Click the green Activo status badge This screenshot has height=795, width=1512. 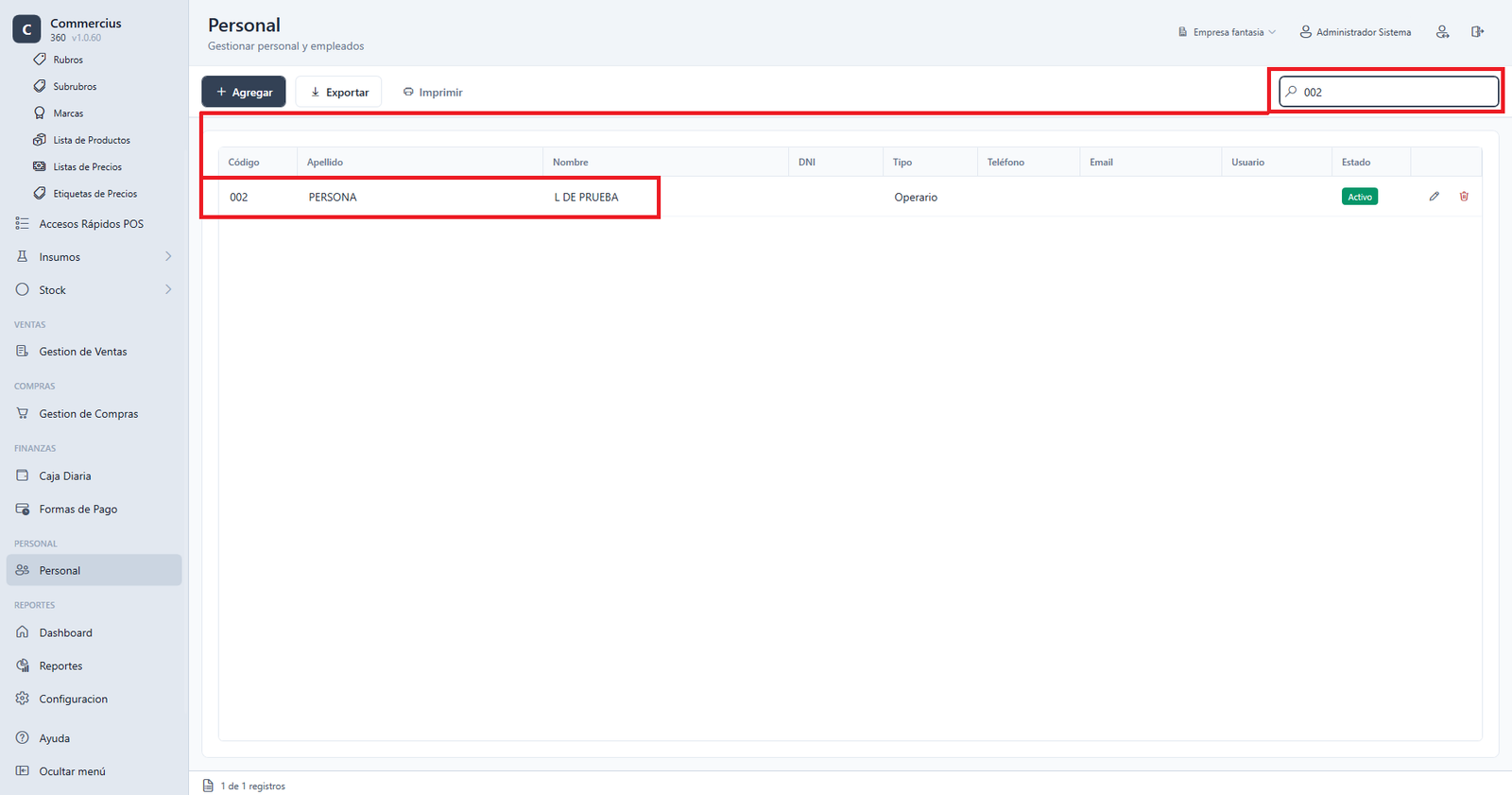click(x=1359, y=197)
